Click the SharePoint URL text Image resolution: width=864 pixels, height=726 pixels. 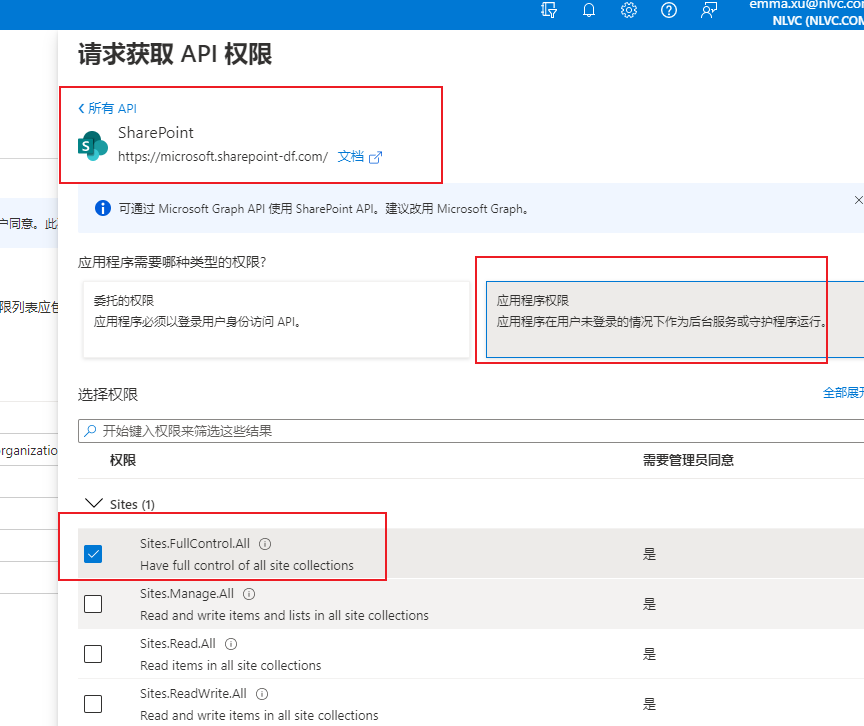(x=223, y=156)
